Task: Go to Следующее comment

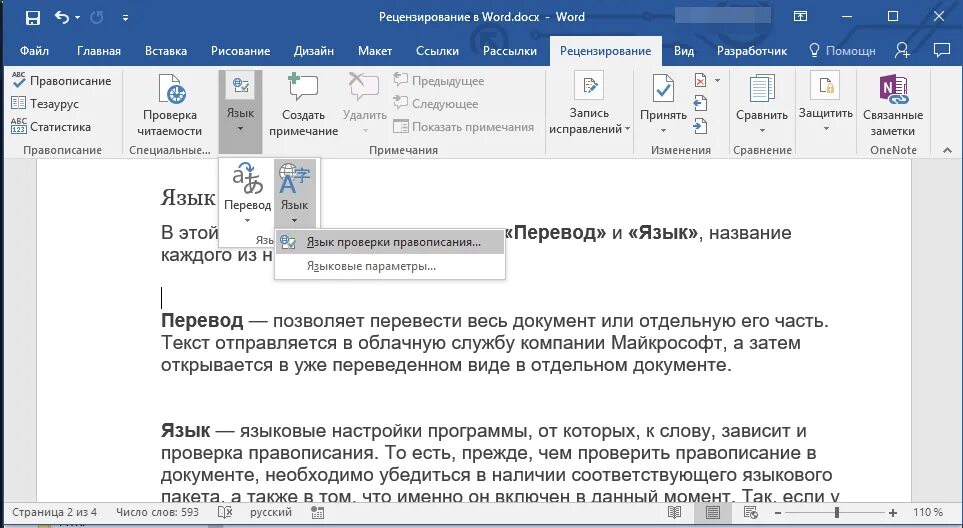Action: coord(435,104)
